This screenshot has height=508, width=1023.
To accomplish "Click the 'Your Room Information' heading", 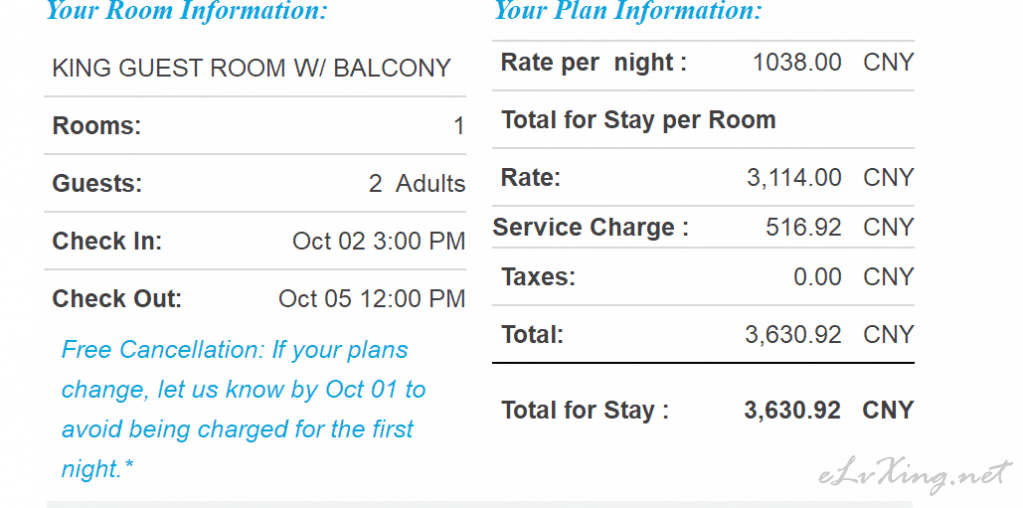I will (187, 10).
